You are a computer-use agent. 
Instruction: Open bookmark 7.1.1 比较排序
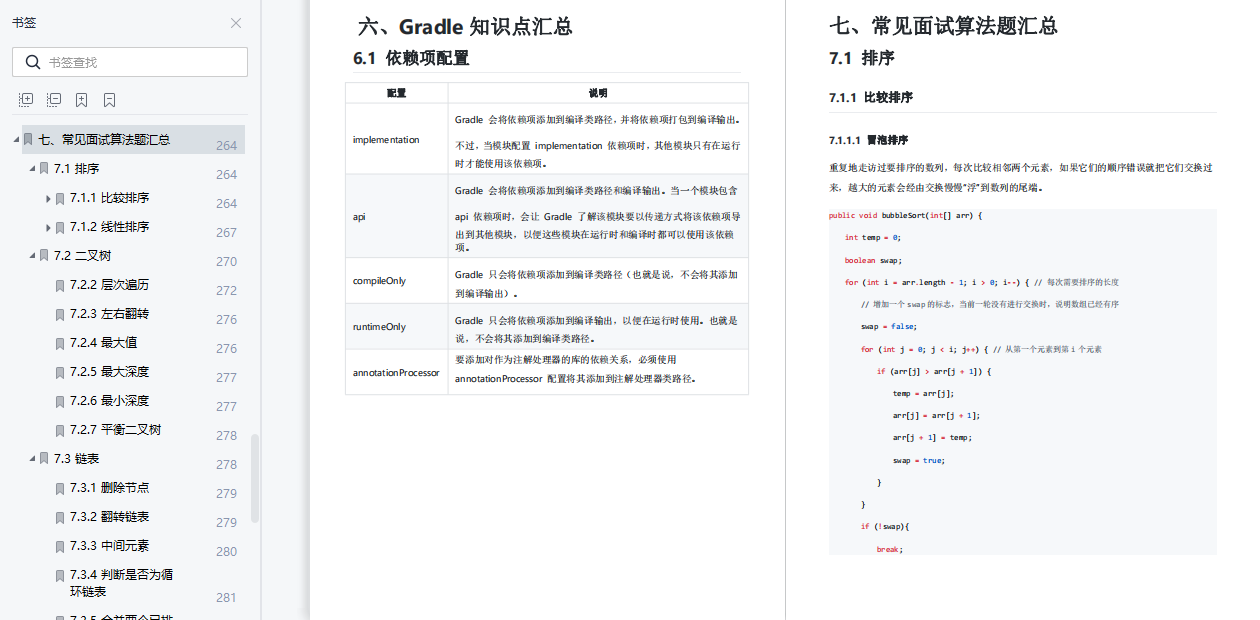coord(110,198)
